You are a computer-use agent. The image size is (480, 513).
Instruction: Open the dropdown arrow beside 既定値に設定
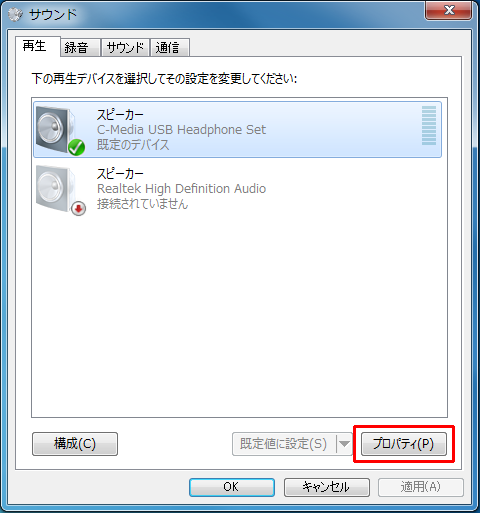[344, 444]
